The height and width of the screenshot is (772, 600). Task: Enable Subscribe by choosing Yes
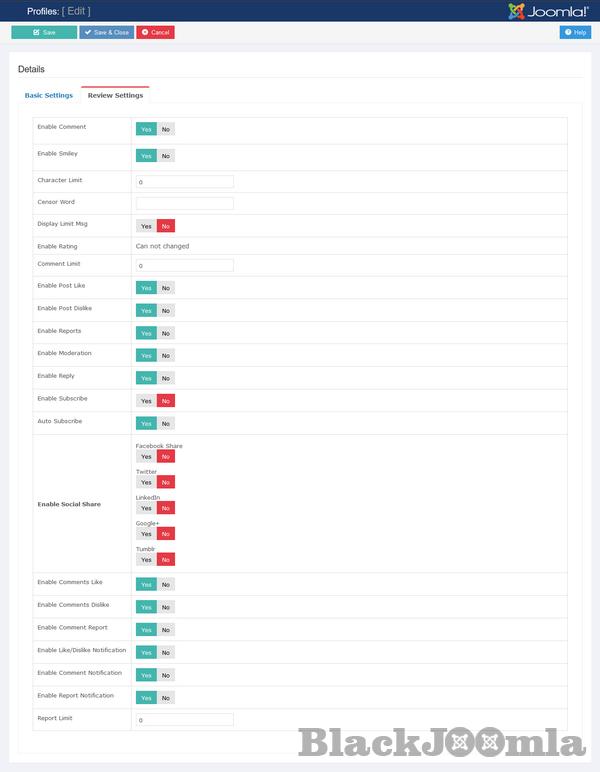pyautogui.click(x=146, y=400)
